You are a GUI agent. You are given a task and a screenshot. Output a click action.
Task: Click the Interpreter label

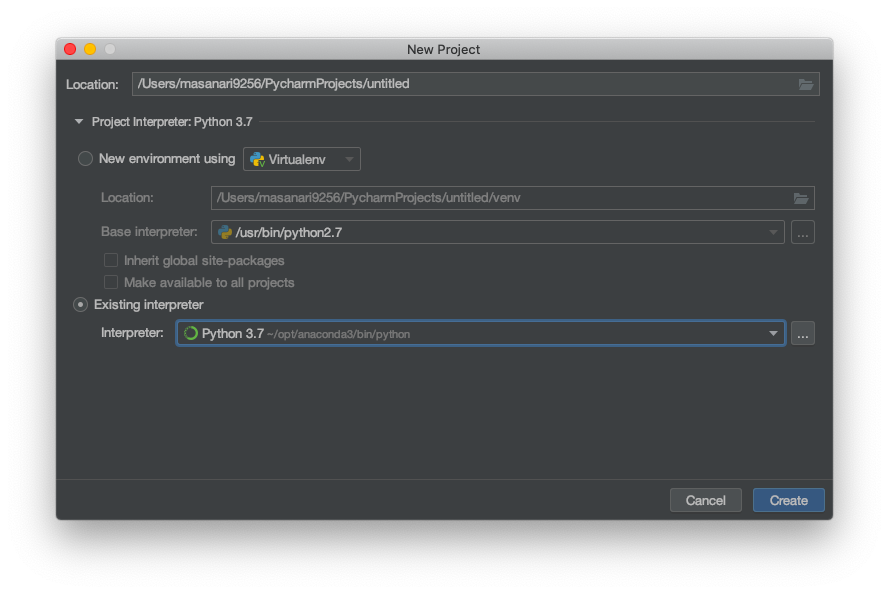pyautogui.click(x=132, y=333)
